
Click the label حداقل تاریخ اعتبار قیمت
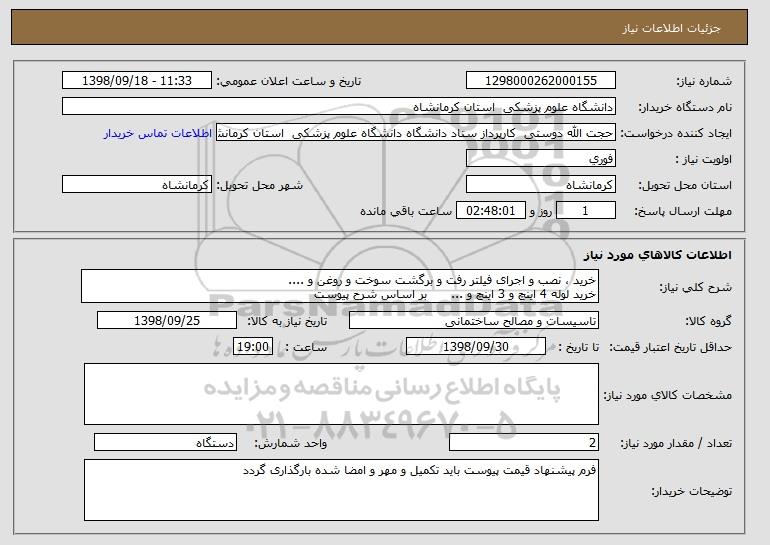[x=671, y=348]
